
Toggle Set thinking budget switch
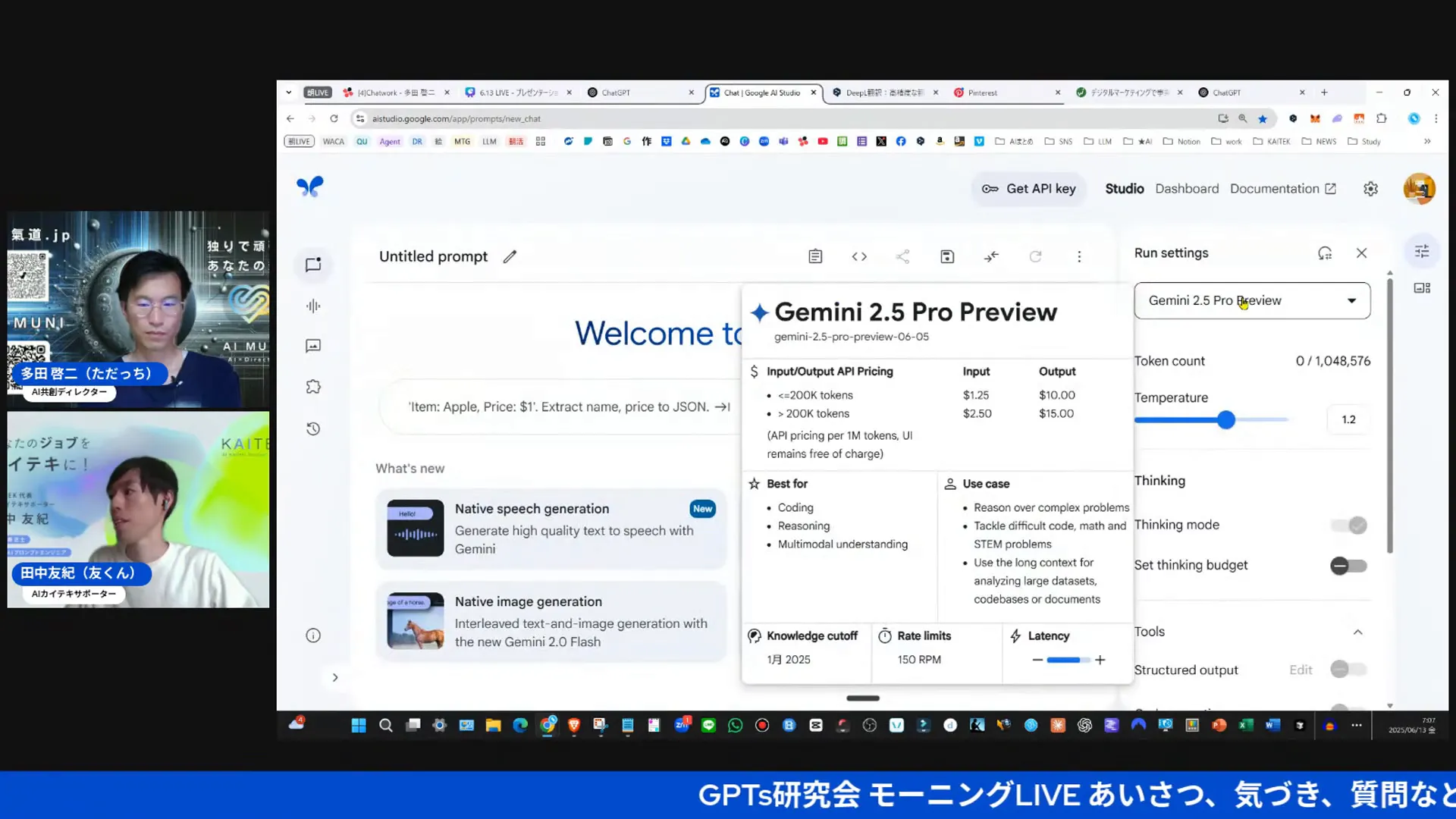tap(1349, 566)
